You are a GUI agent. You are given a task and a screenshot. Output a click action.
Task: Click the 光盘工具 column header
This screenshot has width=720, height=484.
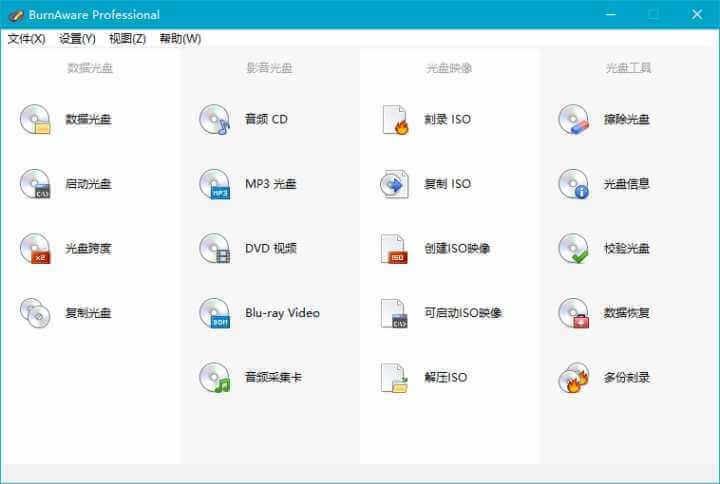(x=628, y=68)
